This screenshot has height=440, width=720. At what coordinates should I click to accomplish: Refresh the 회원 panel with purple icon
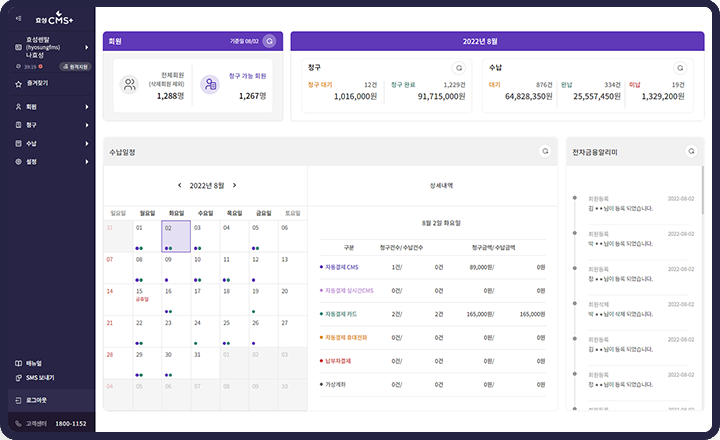click(x=270, y=41)
